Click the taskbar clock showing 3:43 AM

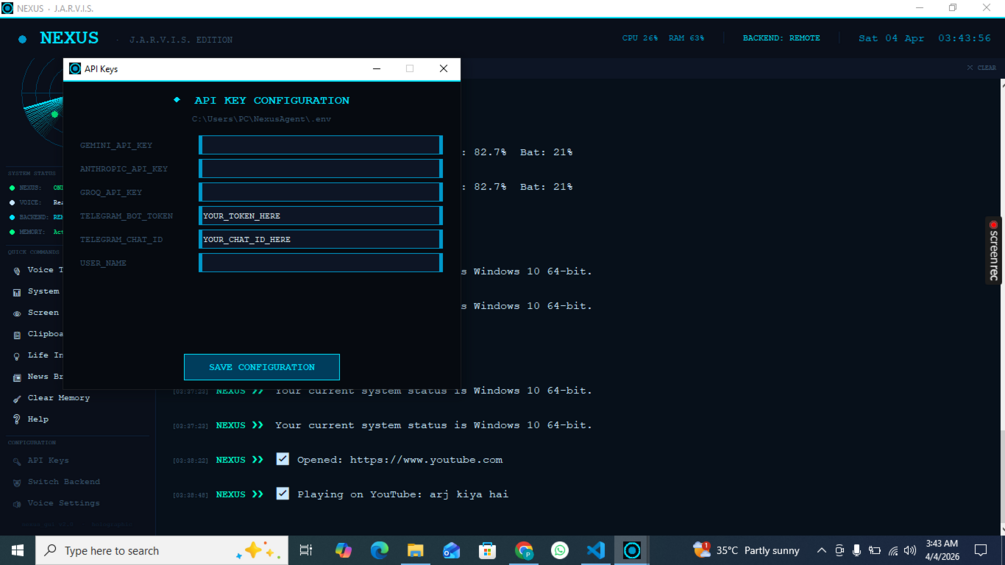[x=942, y=550]
